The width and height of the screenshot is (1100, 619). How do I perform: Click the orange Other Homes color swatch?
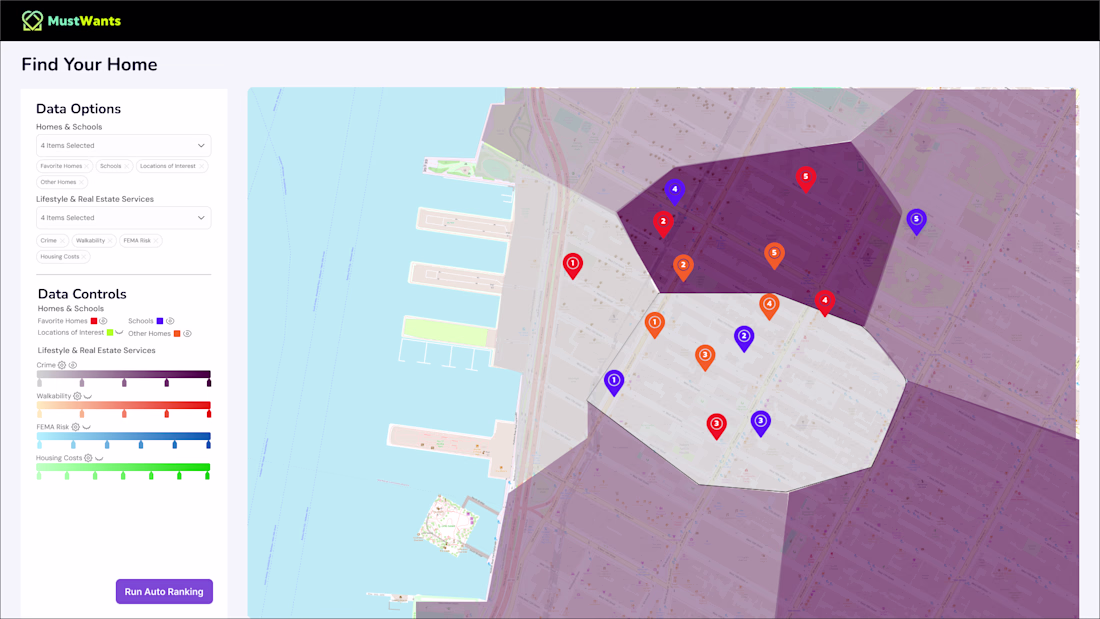point(177,333)
